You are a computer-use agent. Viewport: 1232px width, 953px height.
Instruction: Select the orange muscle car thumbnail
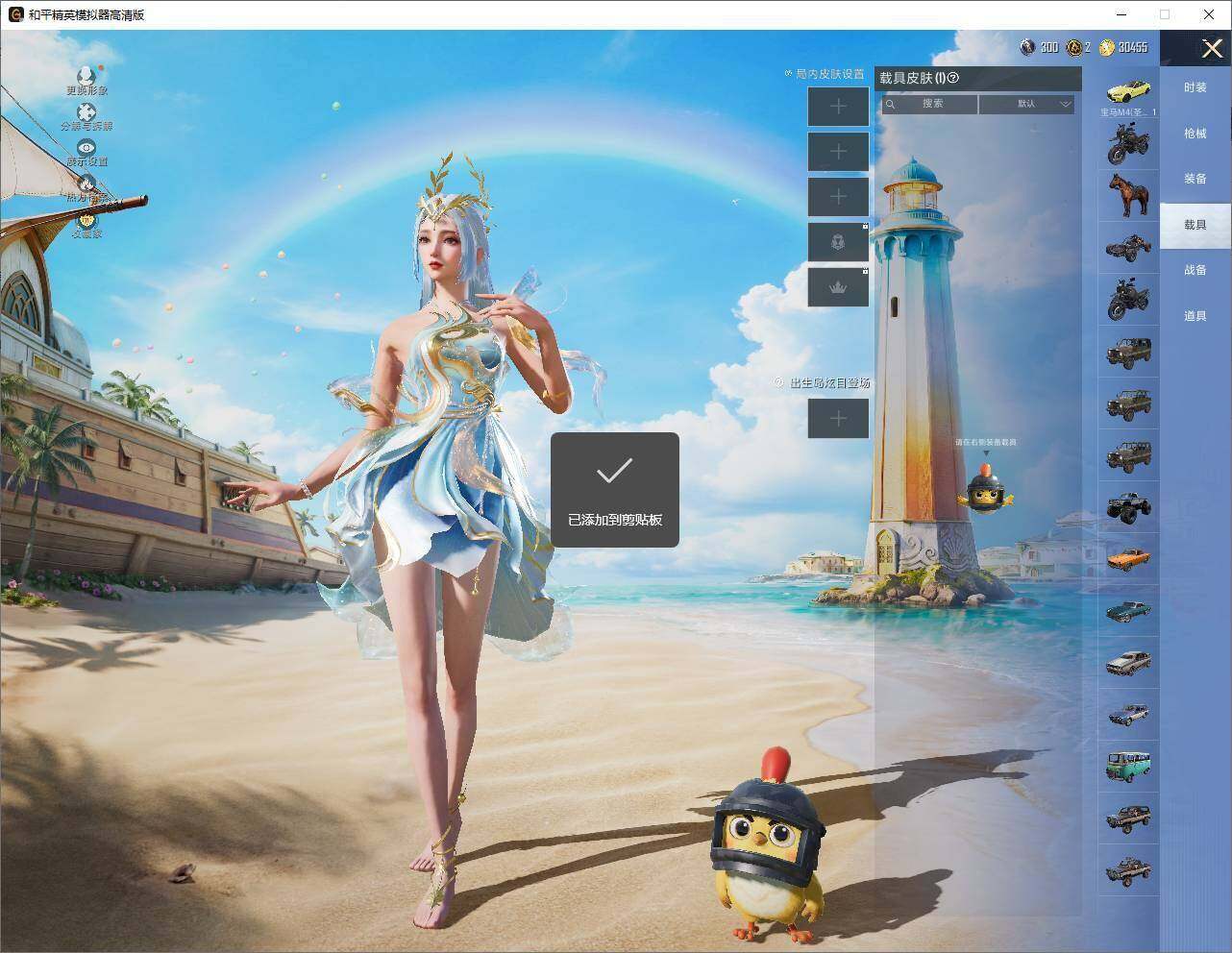pos(1128,558)
